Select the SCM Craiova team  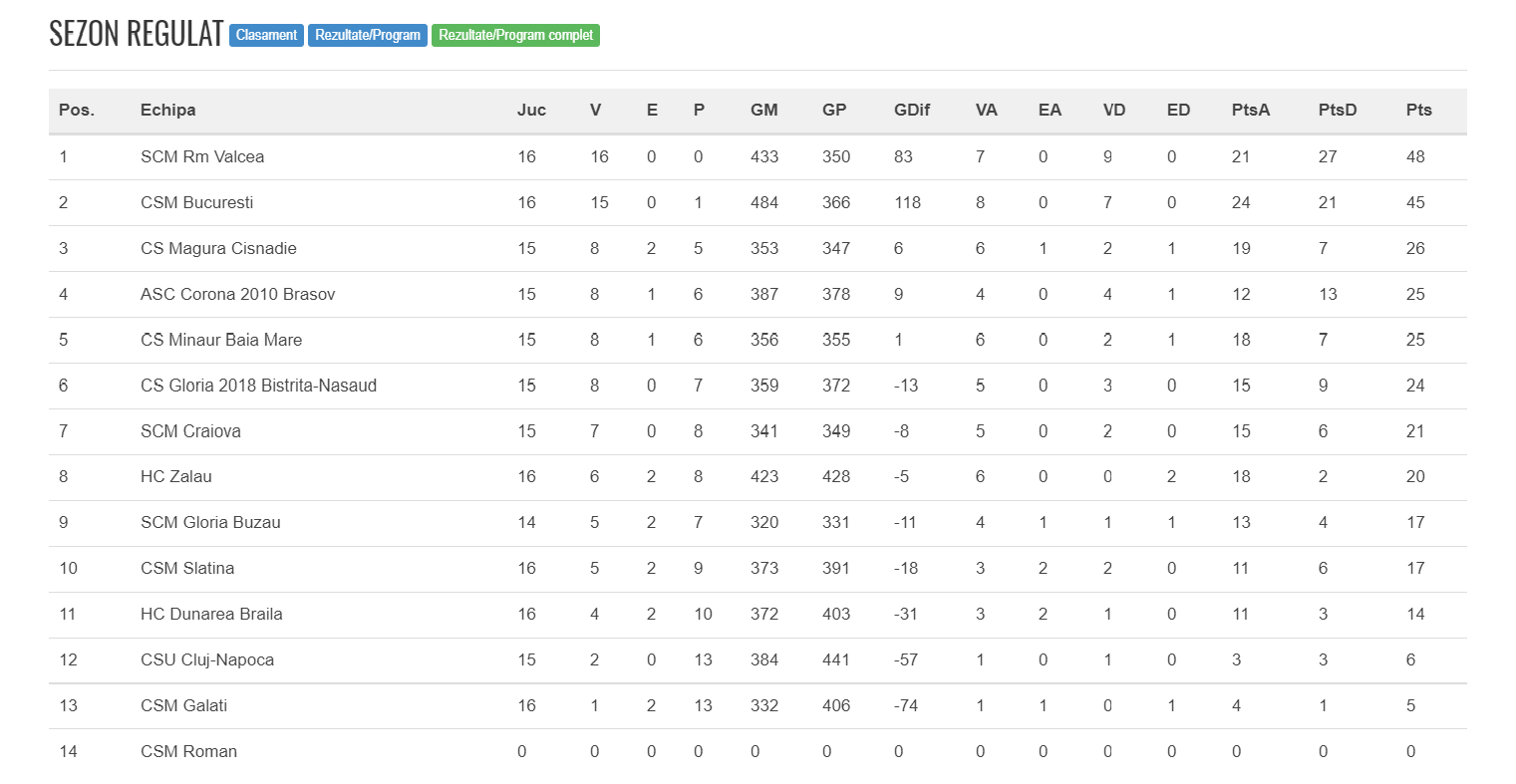pyautogui.click(x=190, y=431)
